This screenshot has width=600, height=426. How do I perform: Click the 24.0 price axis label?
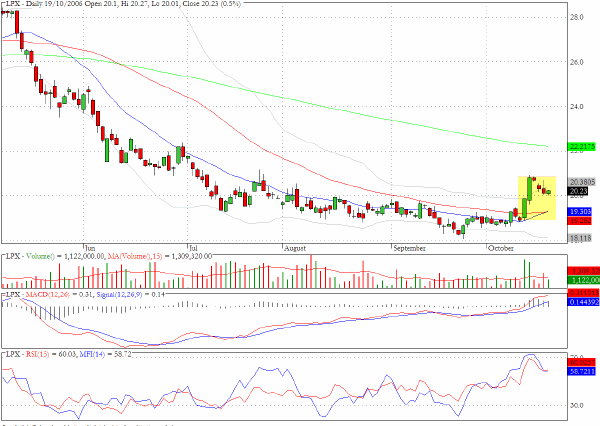(577, 107)
